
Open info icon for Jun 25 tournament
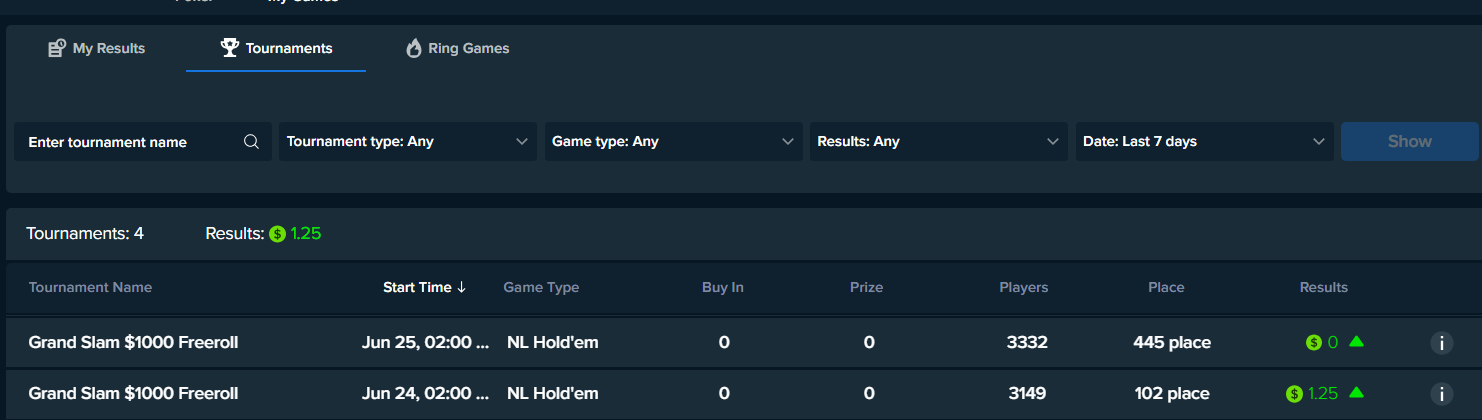click(x=1441, y=343)
